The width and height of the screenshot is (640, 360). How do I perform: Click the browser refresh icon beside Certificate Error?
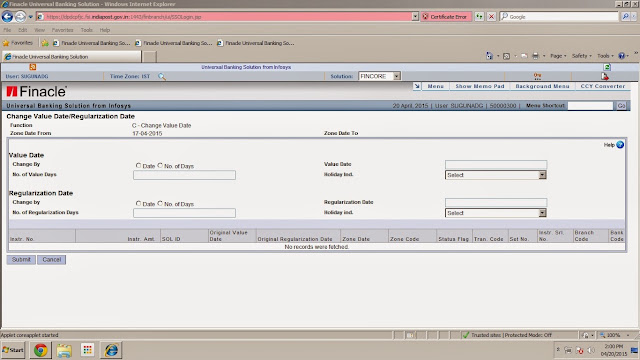[479, 17]
